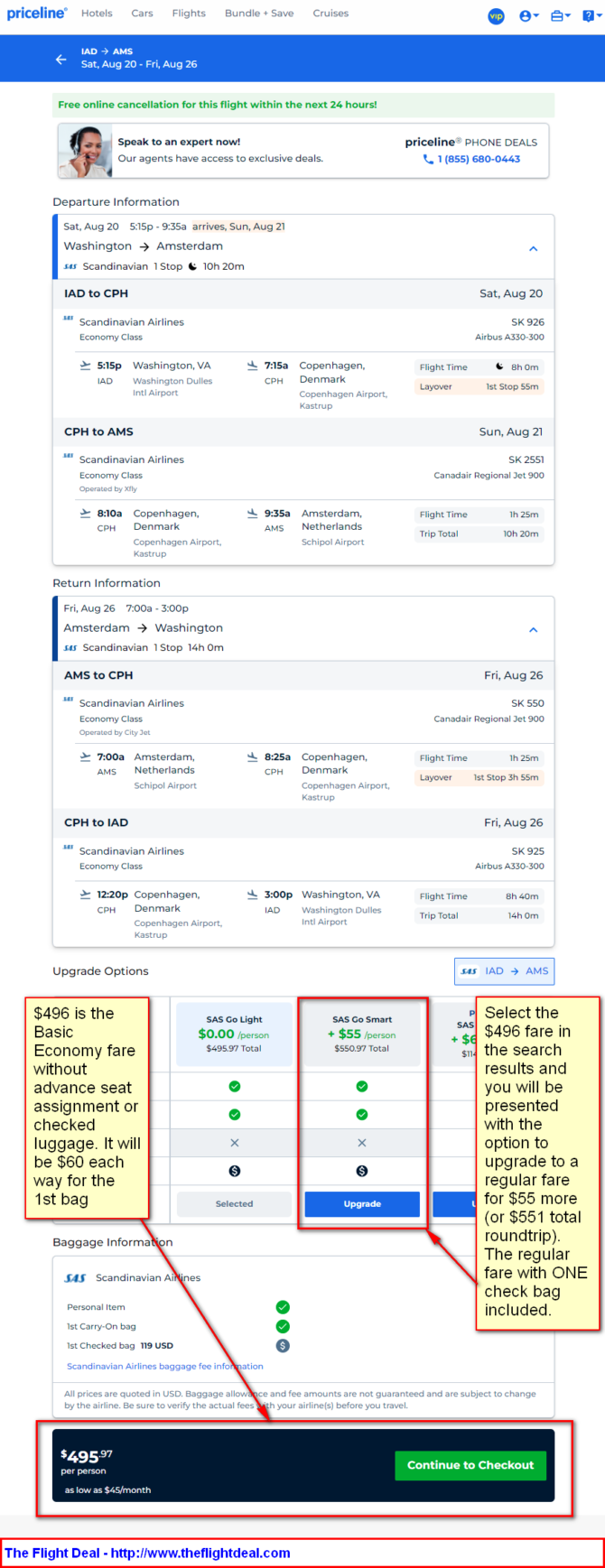
Task: Open the Cars tab
Action: (142, 14)
